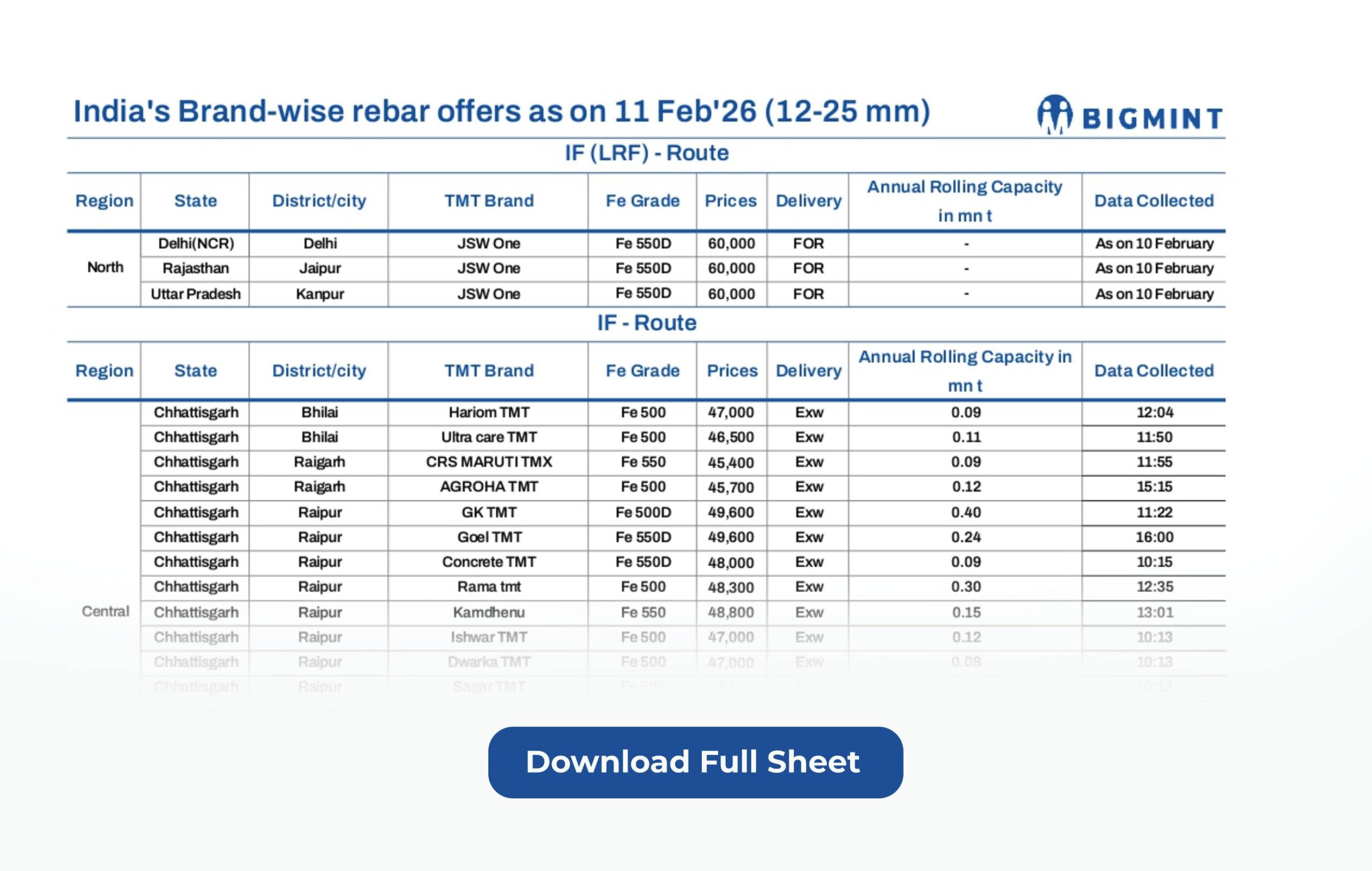Click the North region cell
The height and width of the screenshot is (871, 1372).
[105, 267]
